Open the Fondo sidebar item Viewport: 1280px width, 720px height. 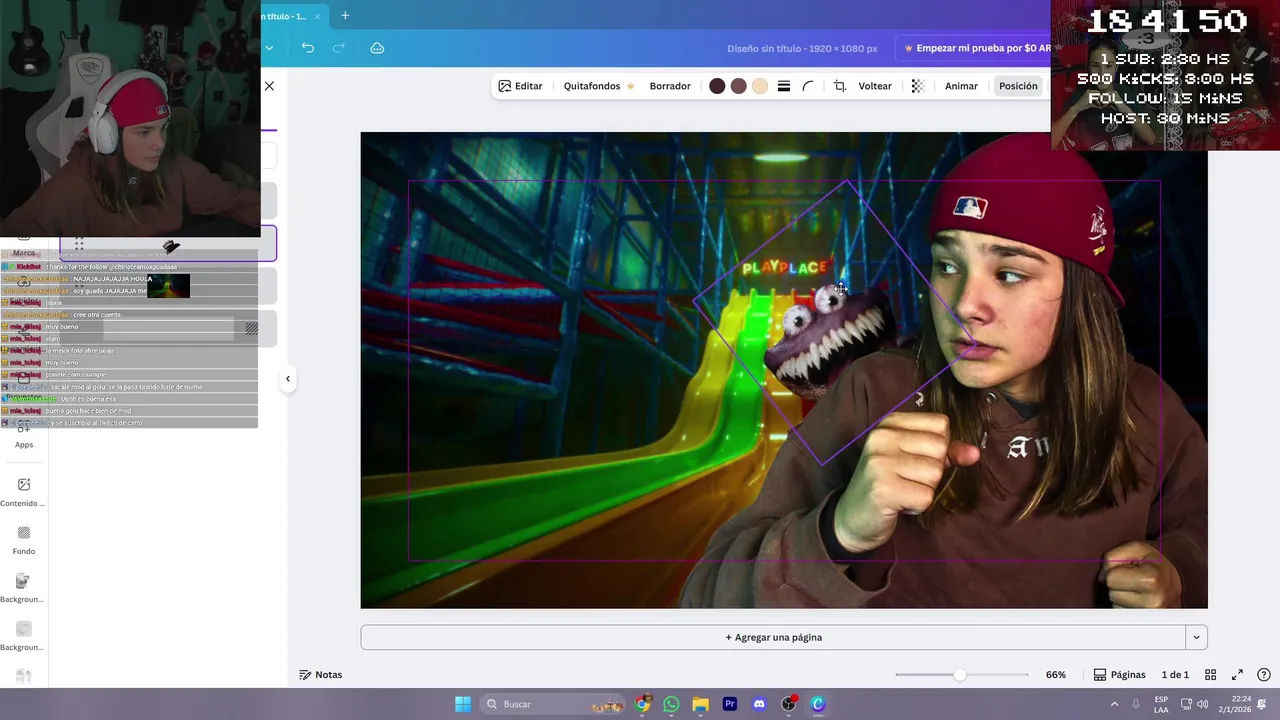coord(24,541)
